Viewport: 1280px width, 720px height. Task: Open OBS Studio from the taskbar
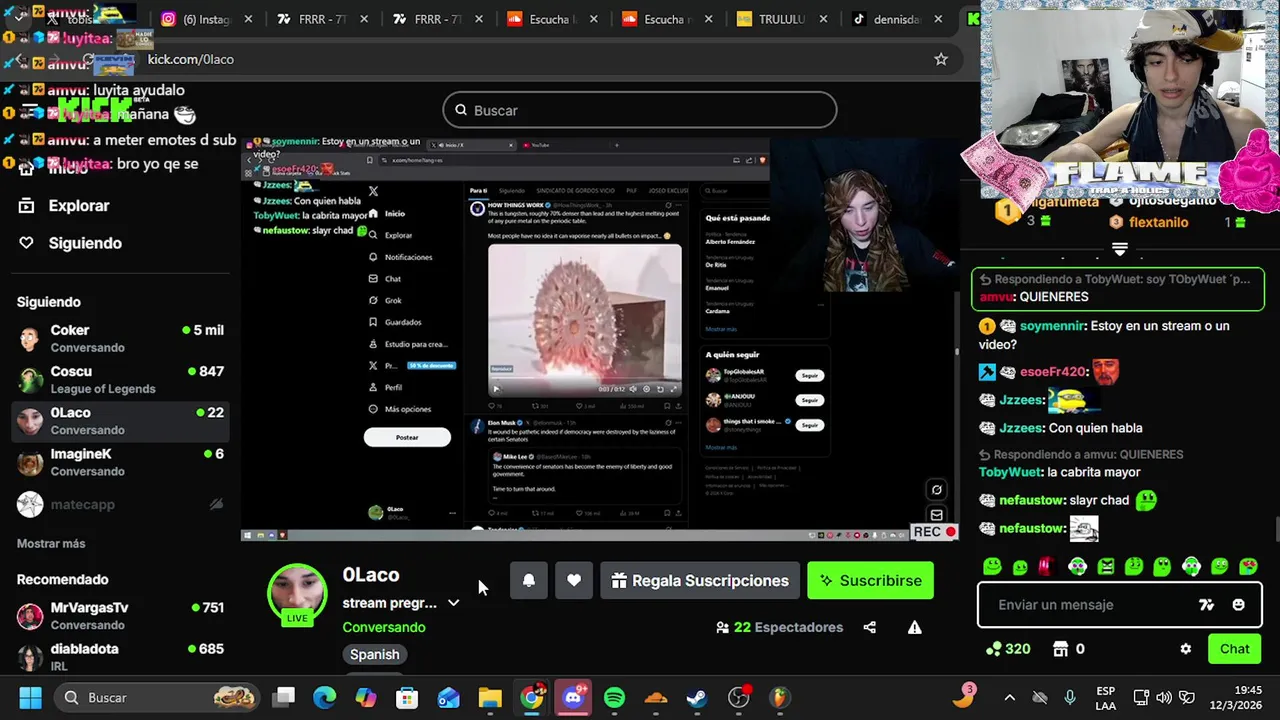click(x=739, y=697)
